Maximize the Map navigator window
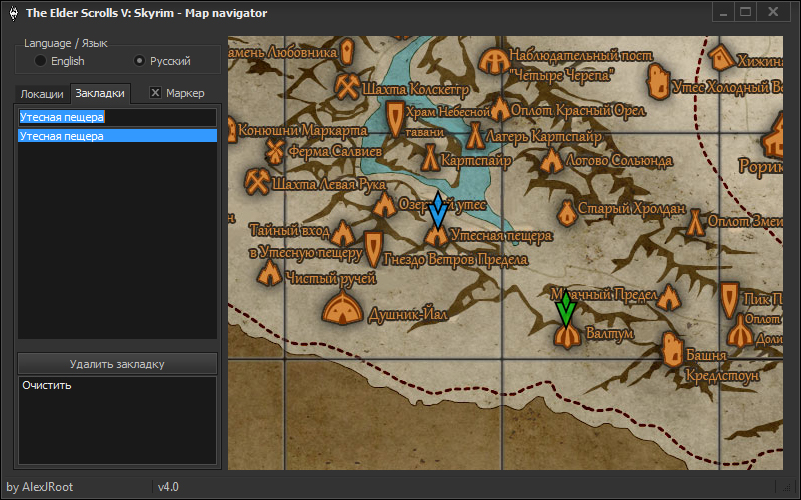 (x=745, y=12)
